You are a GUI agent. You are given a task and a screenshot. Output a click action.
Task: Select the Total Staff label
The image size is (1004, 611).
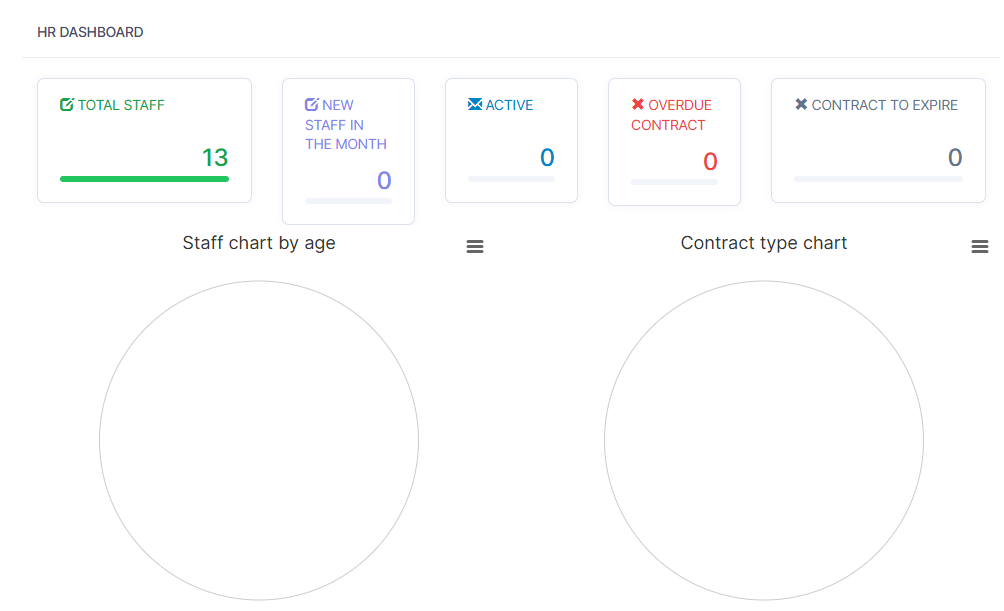[121, 105]
